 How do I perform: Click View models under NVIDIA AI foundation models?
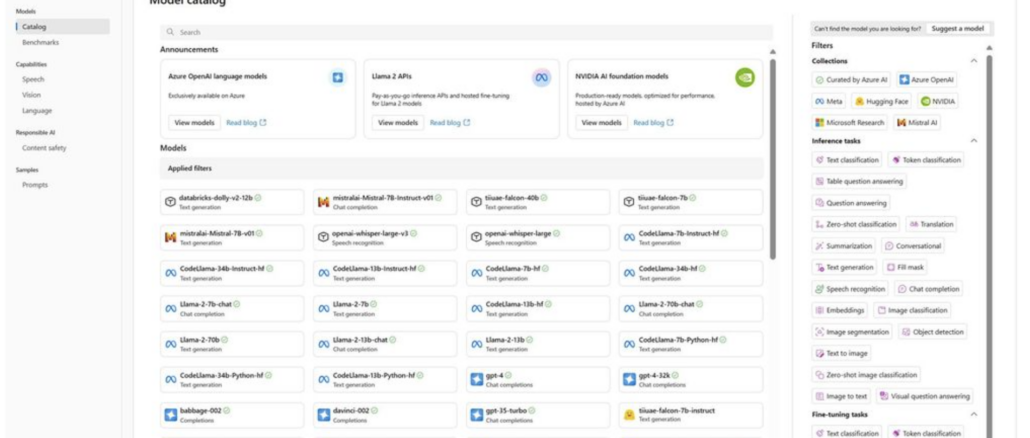tap(601, 122)
